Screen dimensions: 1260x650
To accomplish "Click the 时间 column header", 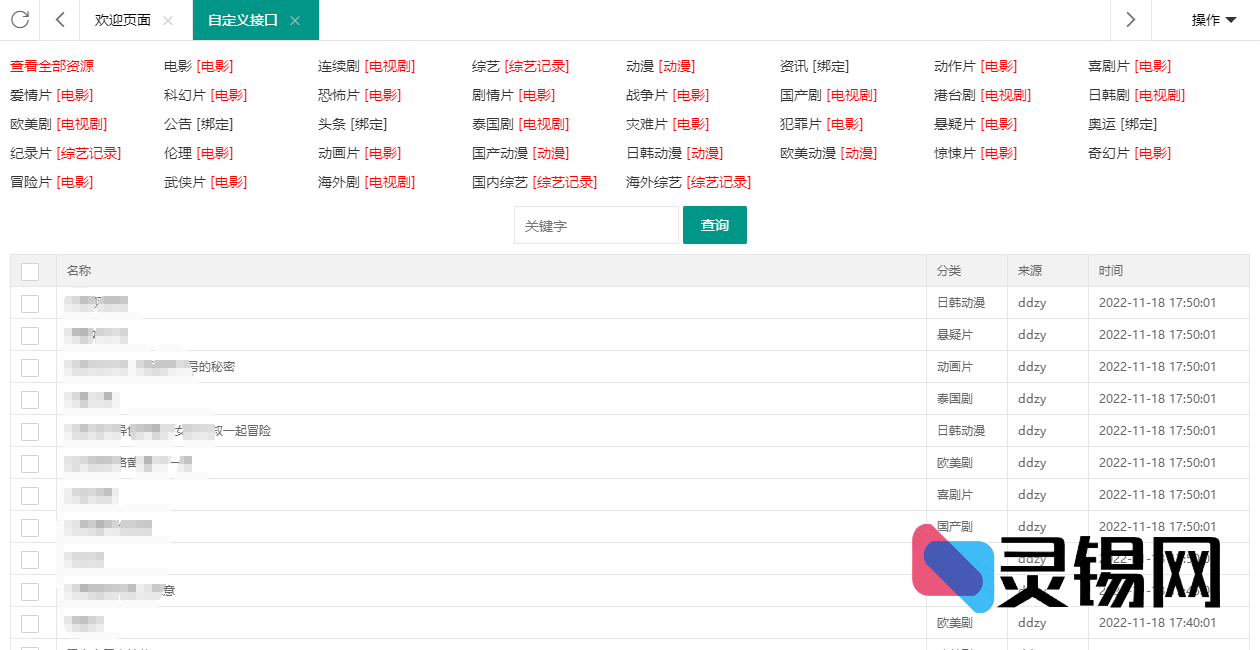I will coord(1110,271).
